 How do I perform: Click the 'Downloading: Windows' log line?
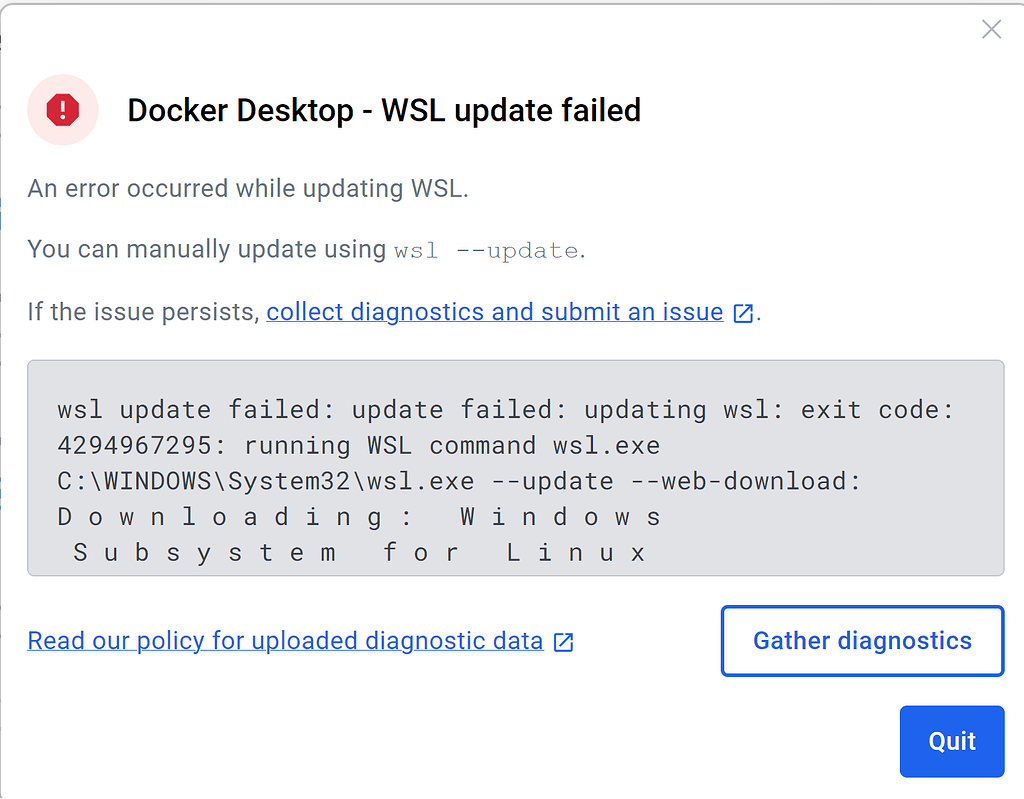[x=359, y=517]
